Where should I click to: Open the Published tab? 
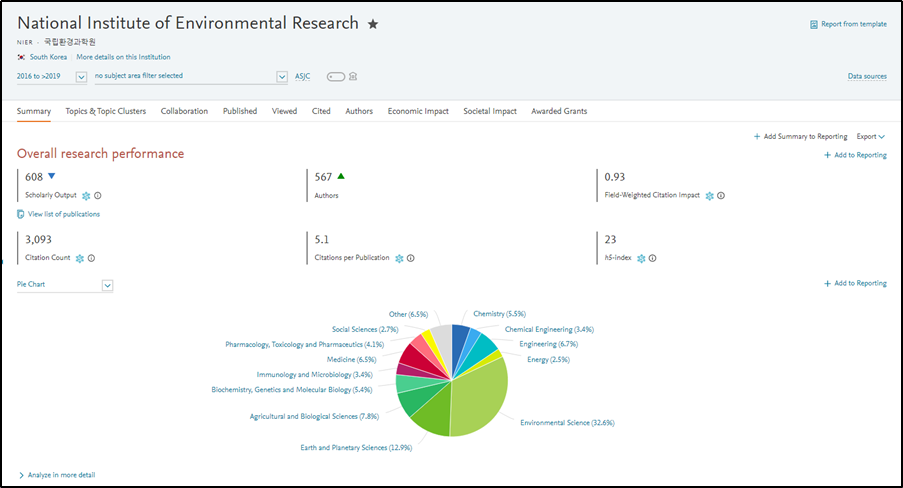tap(240, 111)
